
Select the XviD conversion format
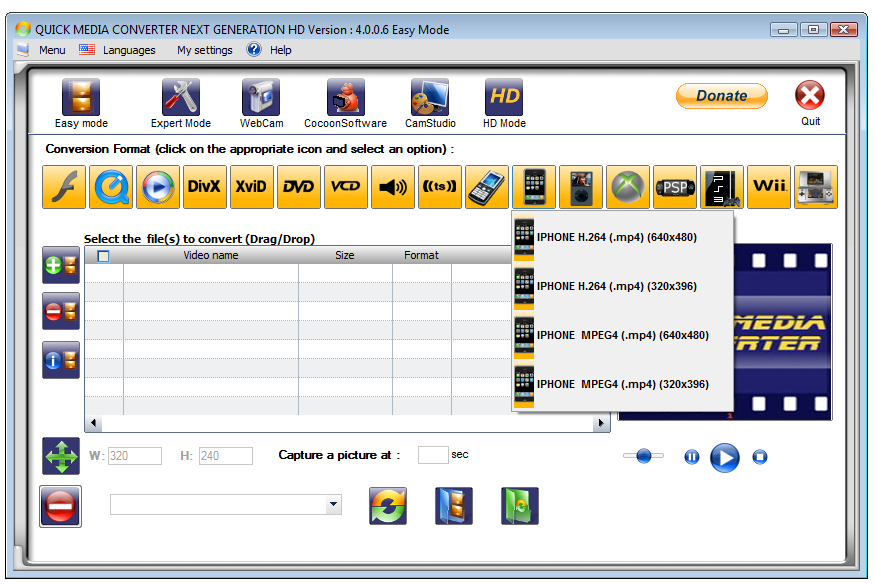click(252, 187)
